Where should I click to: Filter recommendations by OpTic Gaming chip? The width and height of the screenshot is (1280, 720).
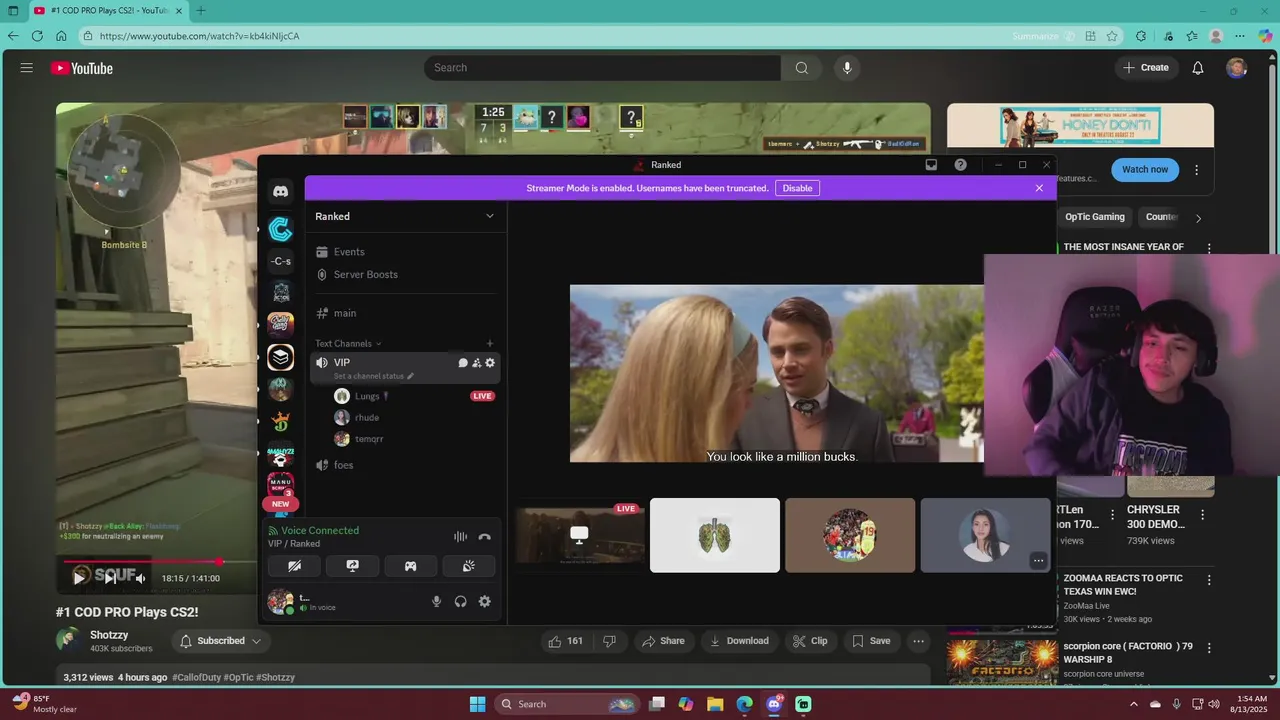[x=1095, y=217]
